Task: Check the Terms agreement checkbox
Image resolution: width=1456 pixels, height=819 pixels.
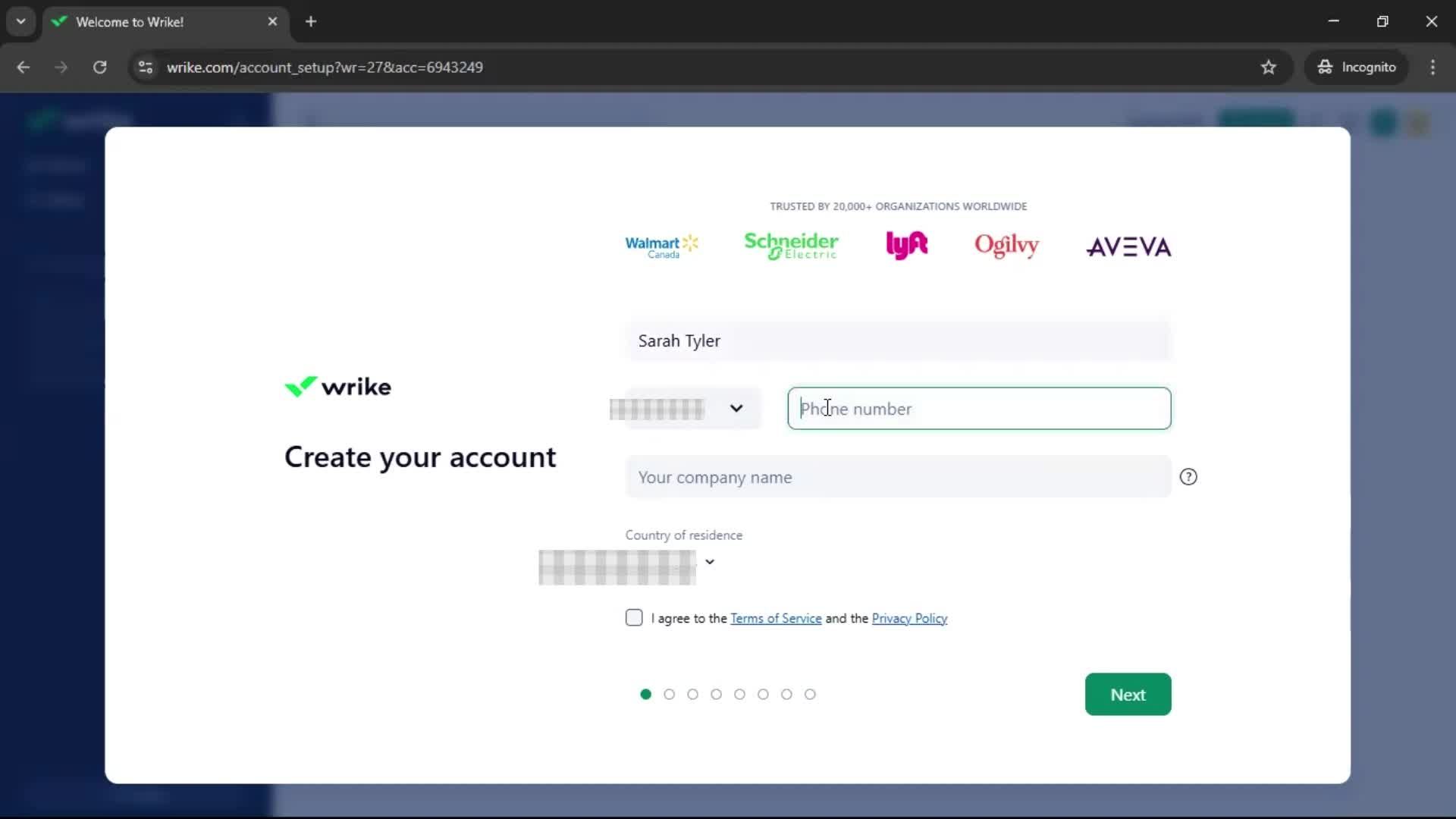Action: click(x=634, y=618)
